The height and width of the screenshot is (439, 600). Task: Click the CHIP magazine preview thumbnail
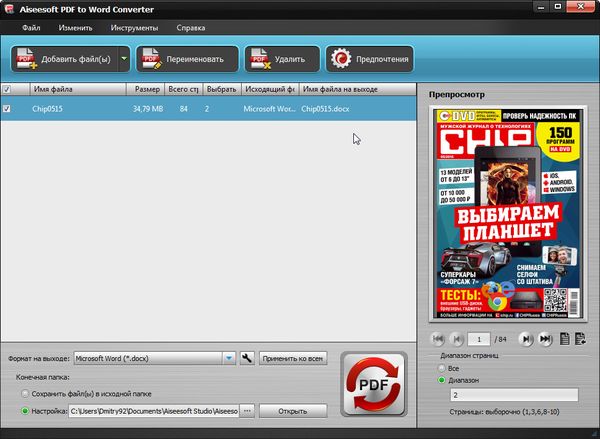pos(508,214)
